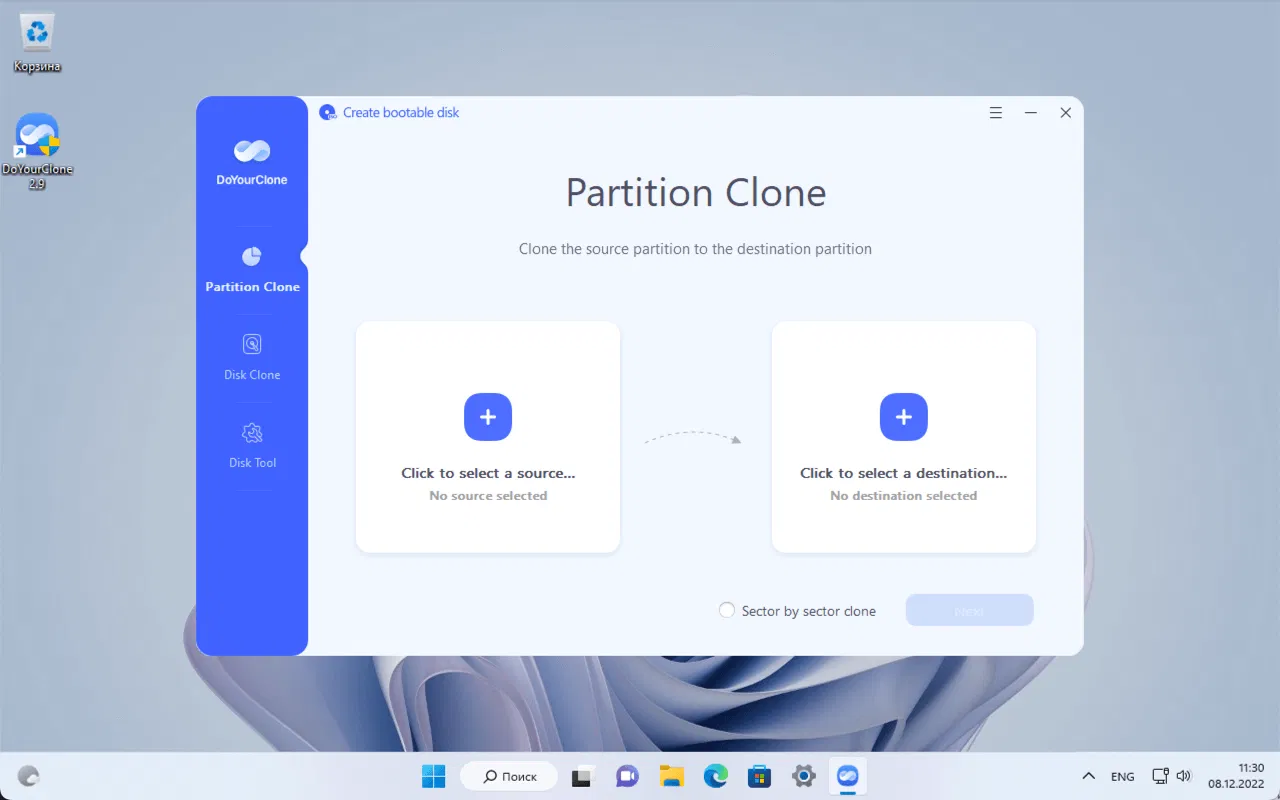The width and height of the screenshot is (1280, 800).
Task: Click the Create bootable disk link
Action: [x=400, y=112]
